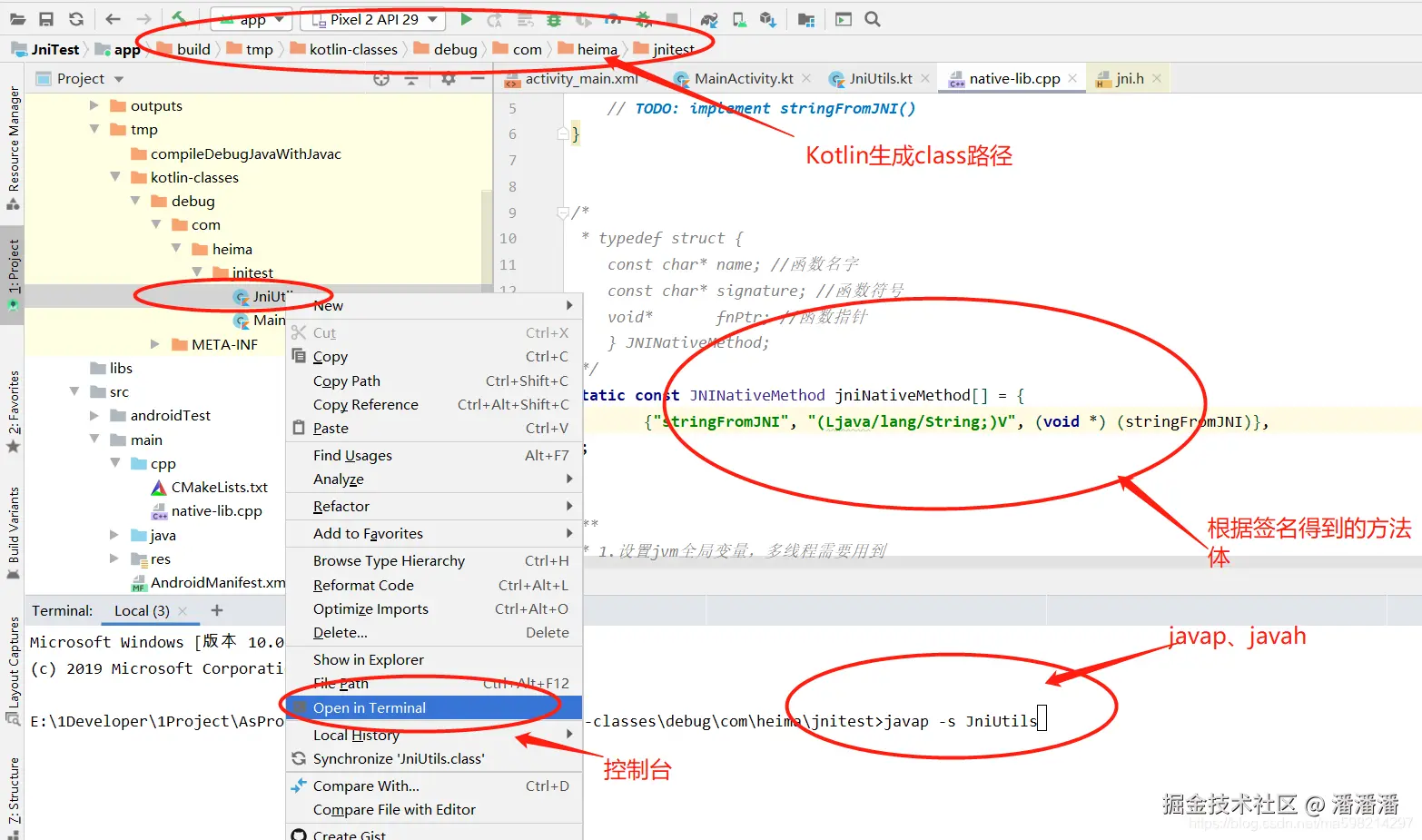Switch to the JniUtils.kt tab
Image resolution: width=1422 pixels, height=840 pixels.
[x=880, y=79]
